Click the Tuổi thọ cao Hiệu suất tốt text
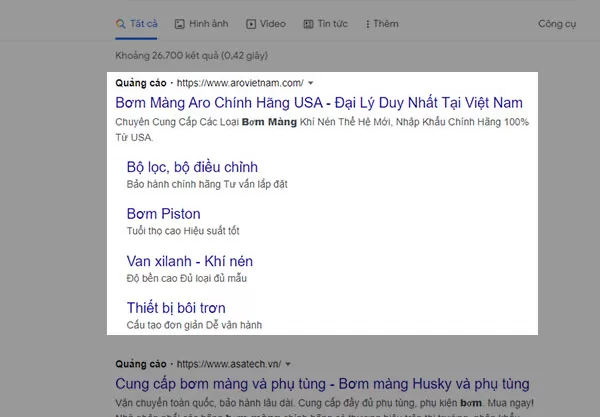 click(183, 231)
